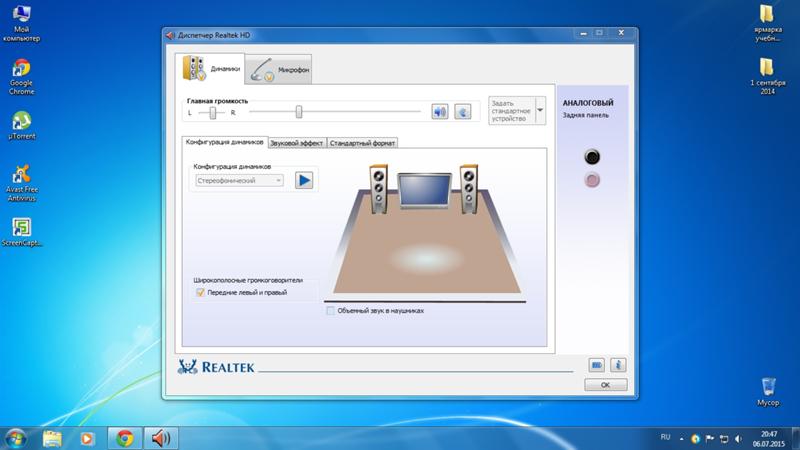Open the connector settings icon near OK
Image resolution: width=800 pixels, height=450 pixels.
(596, 365)
